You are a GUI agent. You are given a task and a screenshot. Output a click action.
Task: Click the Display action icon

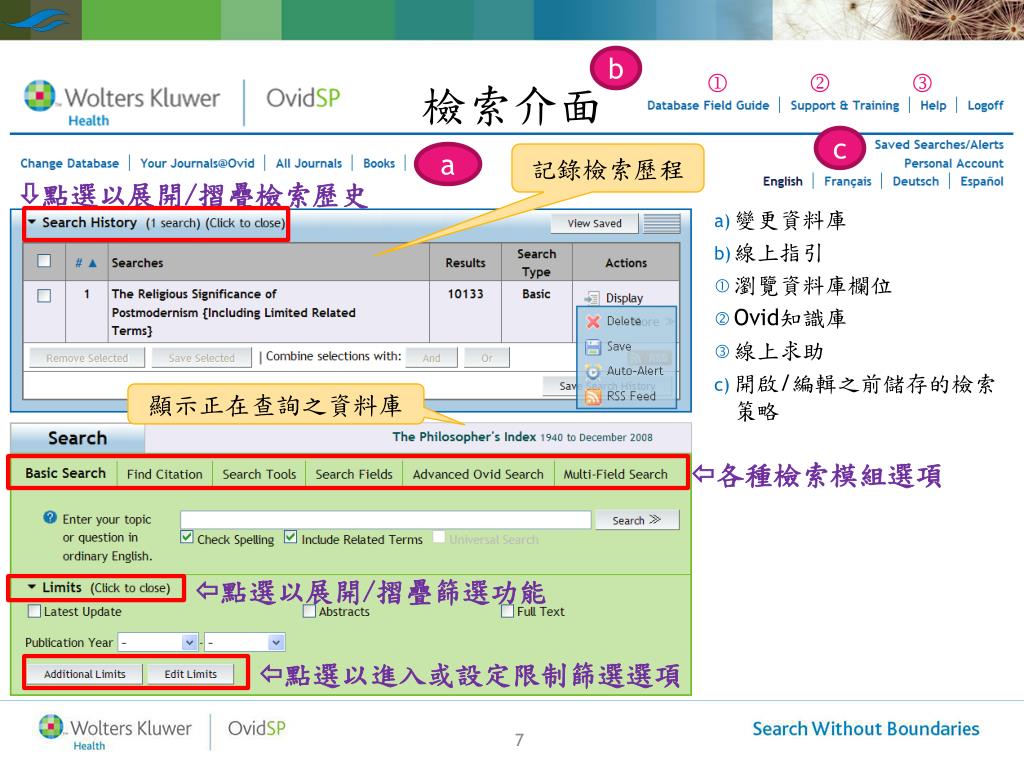click(592, 298)
